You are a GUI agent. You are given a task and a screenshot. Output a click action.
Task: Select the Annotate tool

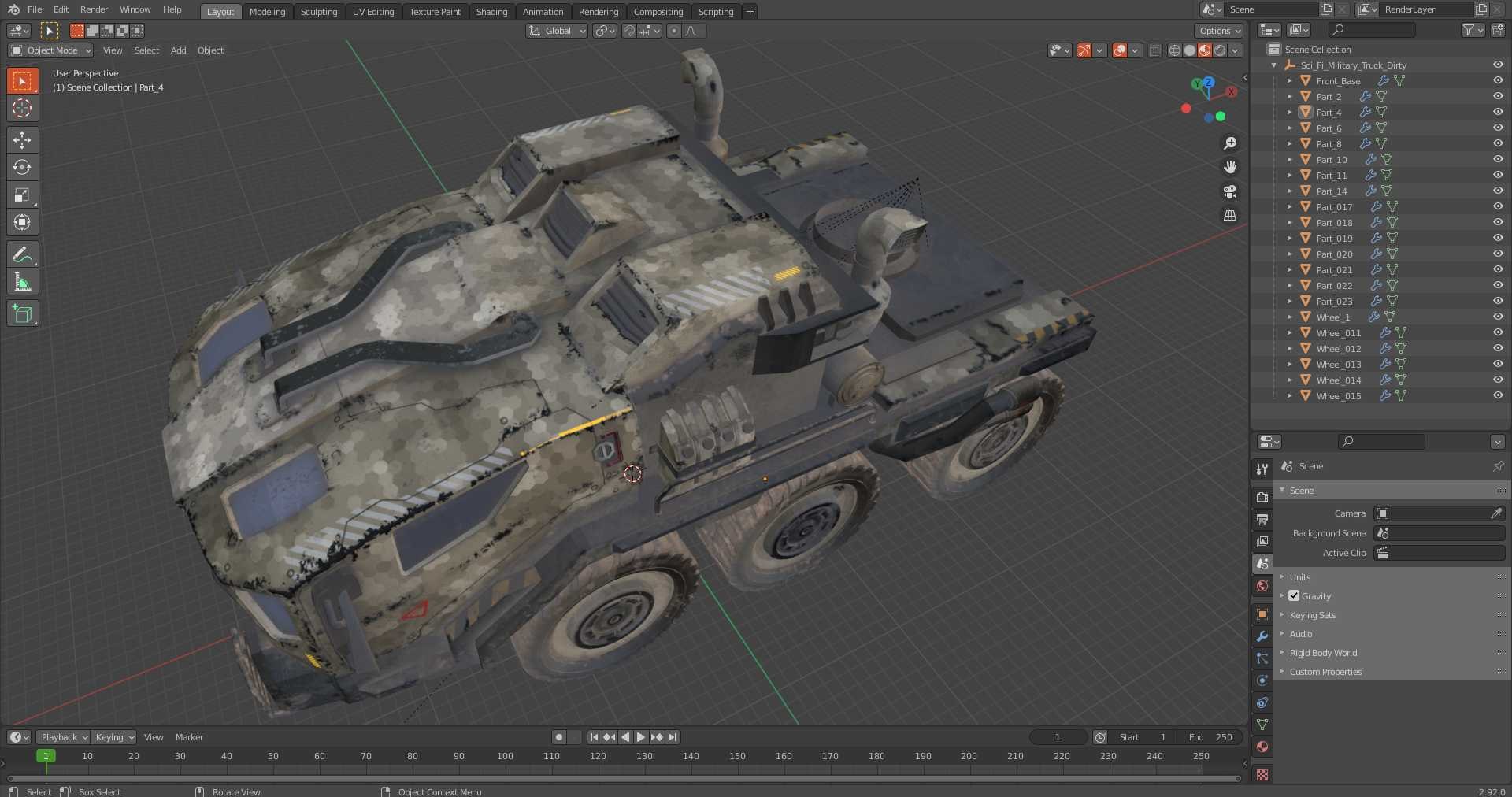pyautogui.click(x=22, y=254)
